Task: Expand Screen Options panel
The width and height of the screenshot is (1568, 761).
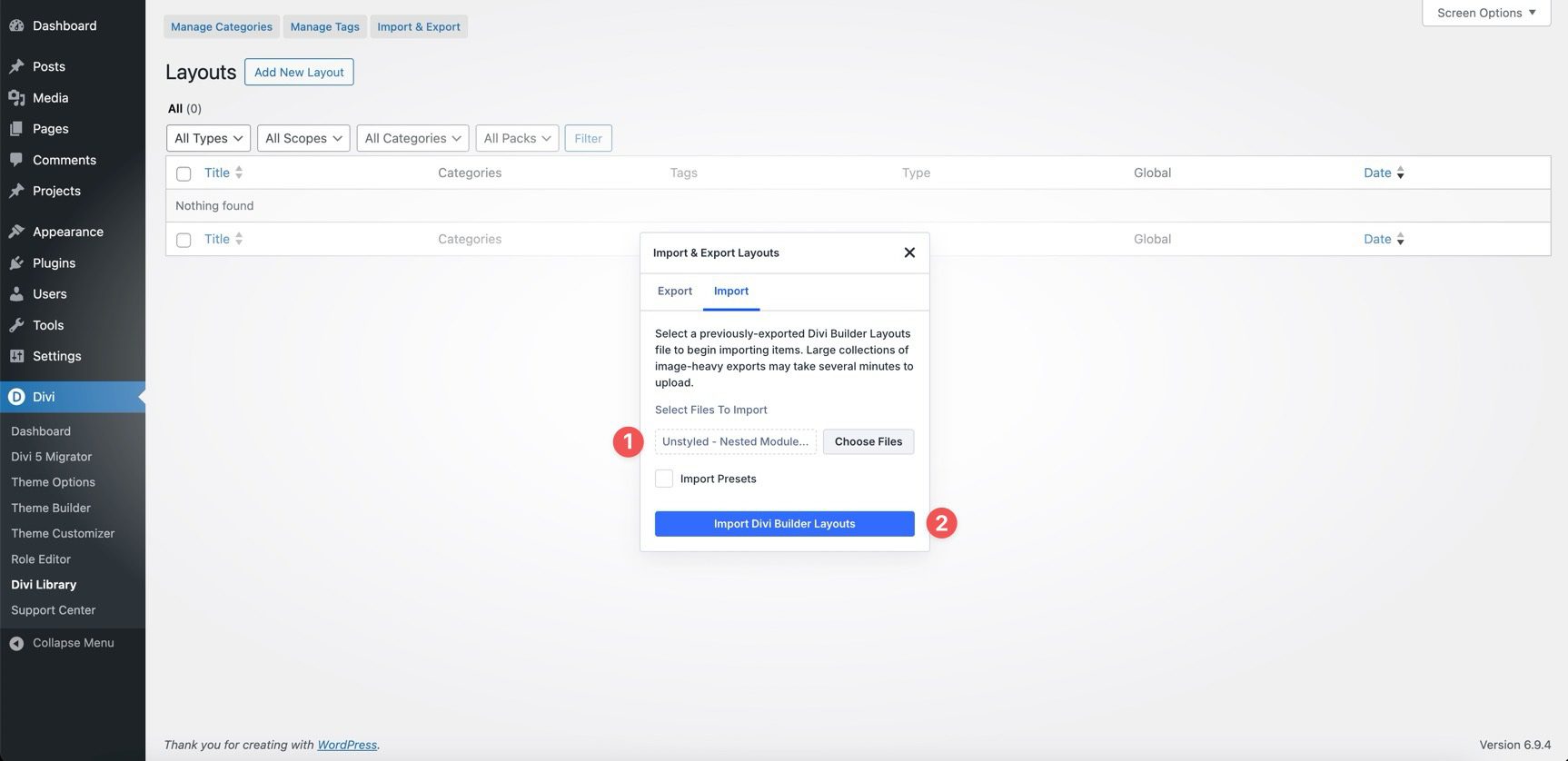Action: pyautogui.click(x=1486, y=13)
